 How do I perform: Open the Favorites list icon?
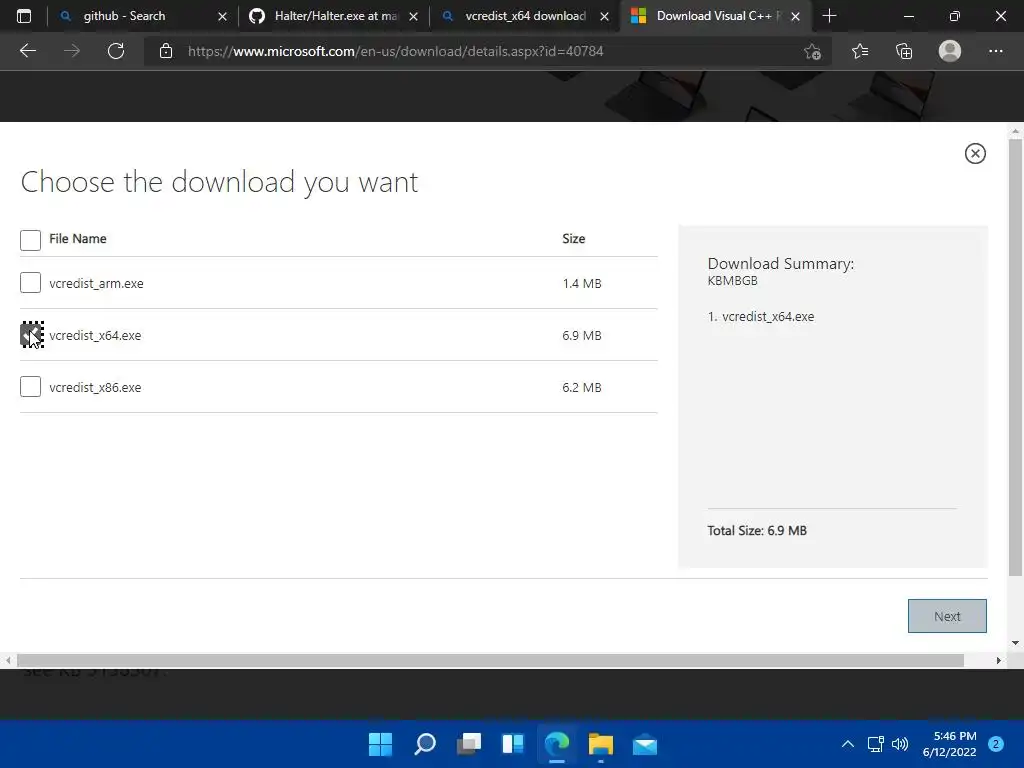[x=860, y=51]
